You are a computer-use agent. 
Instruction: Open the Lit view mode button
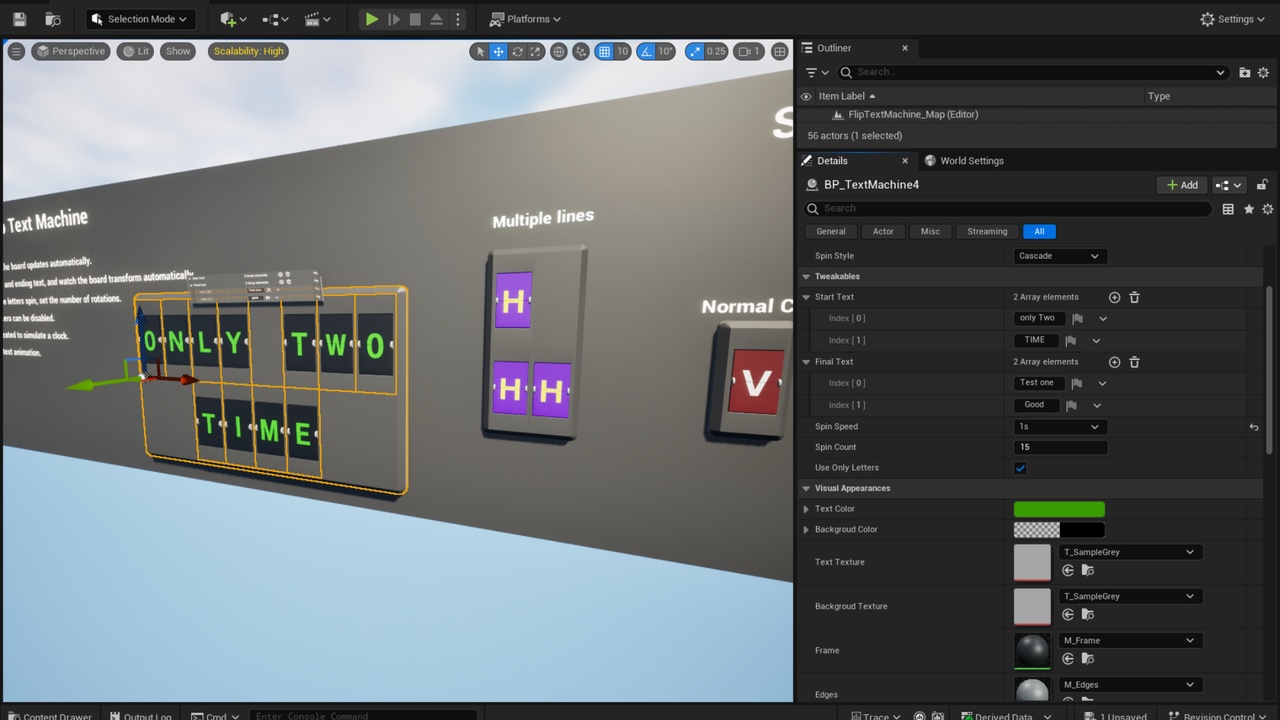point(135,51)
